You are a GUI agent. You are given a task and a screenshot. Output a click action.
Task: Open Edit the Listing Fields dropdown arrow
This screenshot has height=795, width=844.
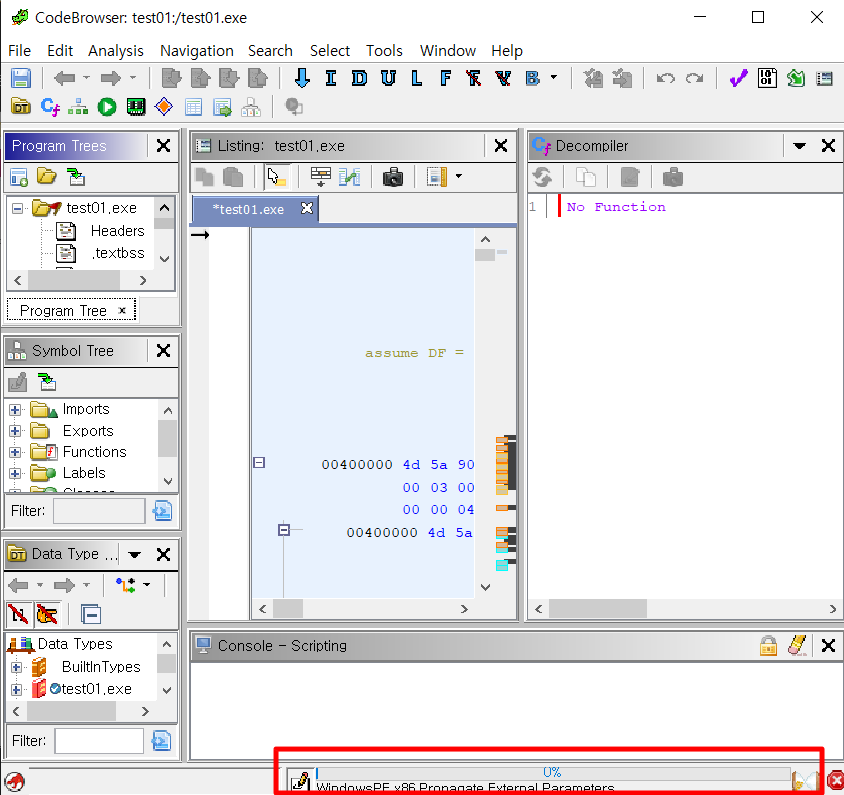pyautogui.click(x=458, y=177)
